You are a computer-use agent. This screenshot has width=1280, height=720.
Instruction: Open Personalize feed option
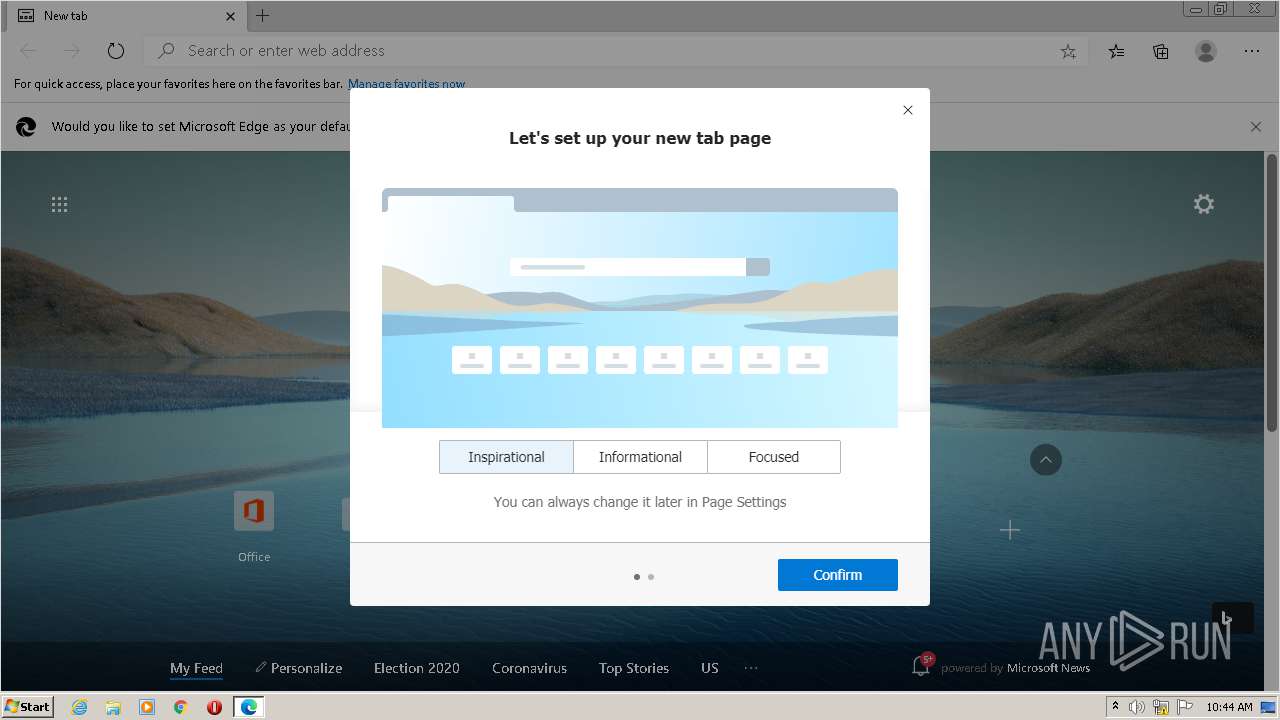point(299,668)
